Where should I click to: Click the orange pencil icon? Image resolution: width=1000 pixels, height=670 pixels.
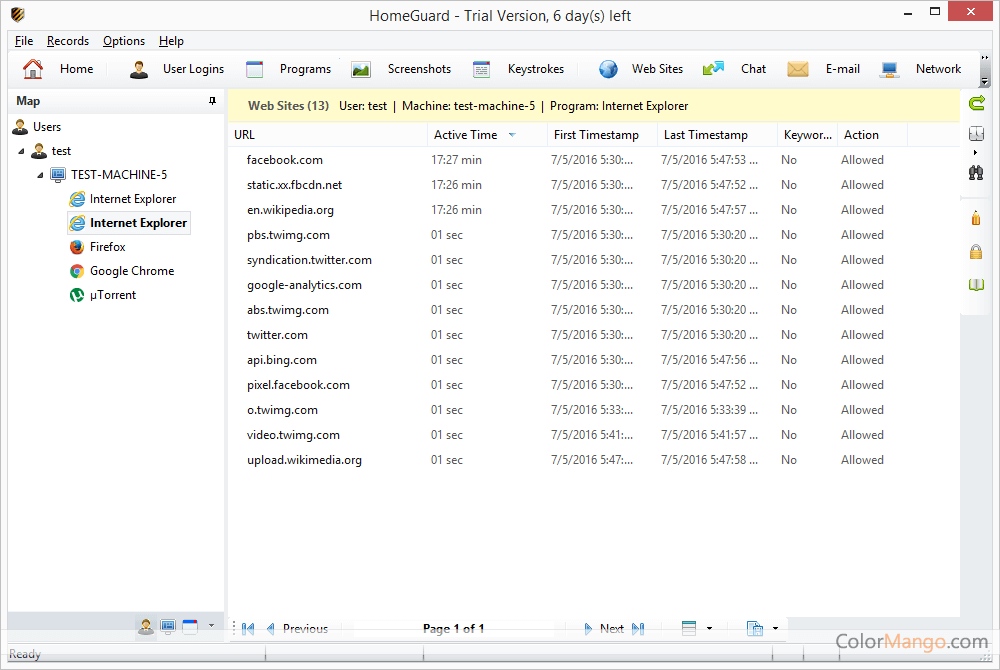[x=977, y=217]
